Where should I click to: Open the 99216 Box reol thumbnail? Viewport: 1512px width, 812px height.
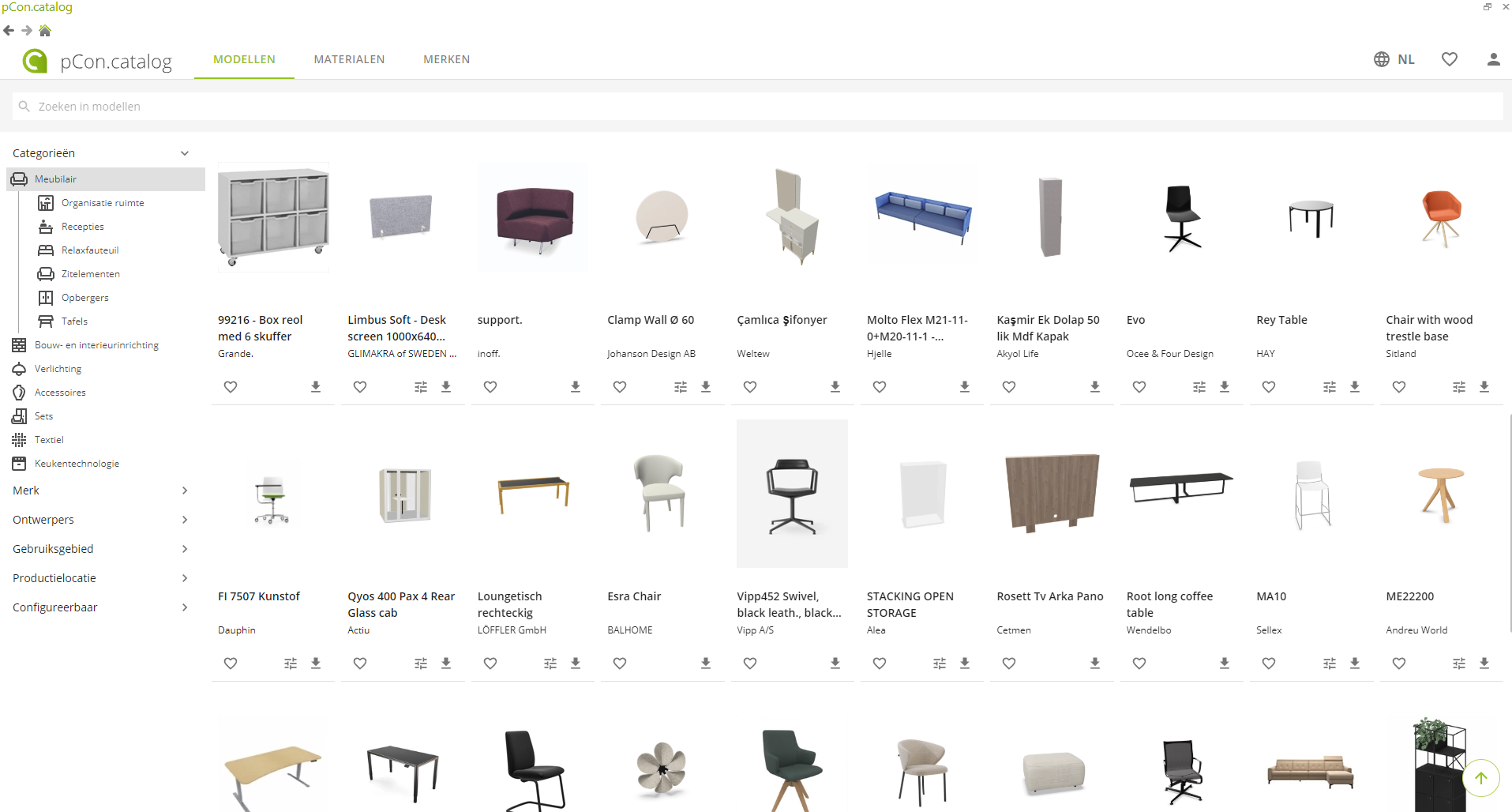tap(273, 217)
